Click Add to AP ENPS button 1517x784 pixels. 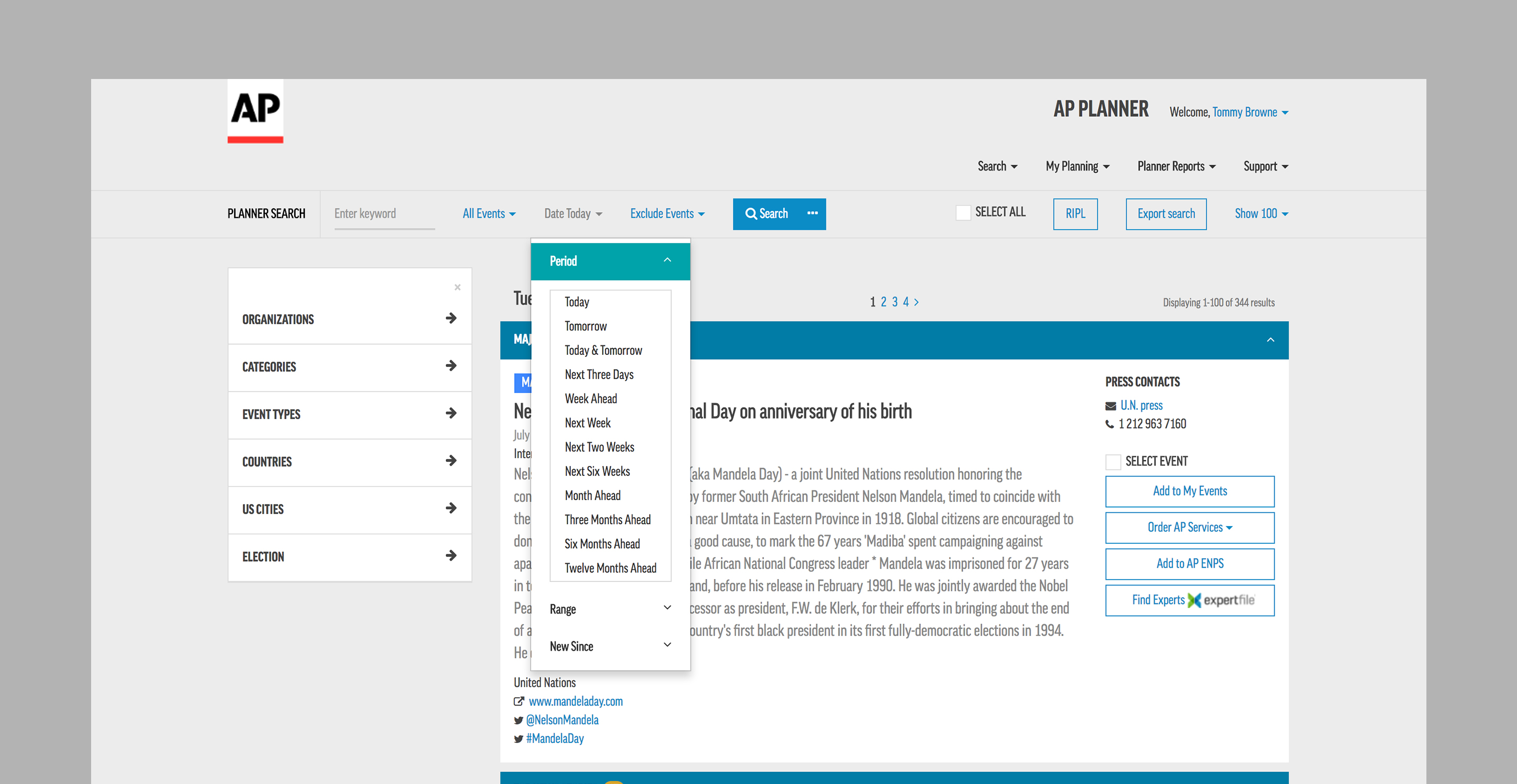tap(1189, 563)
